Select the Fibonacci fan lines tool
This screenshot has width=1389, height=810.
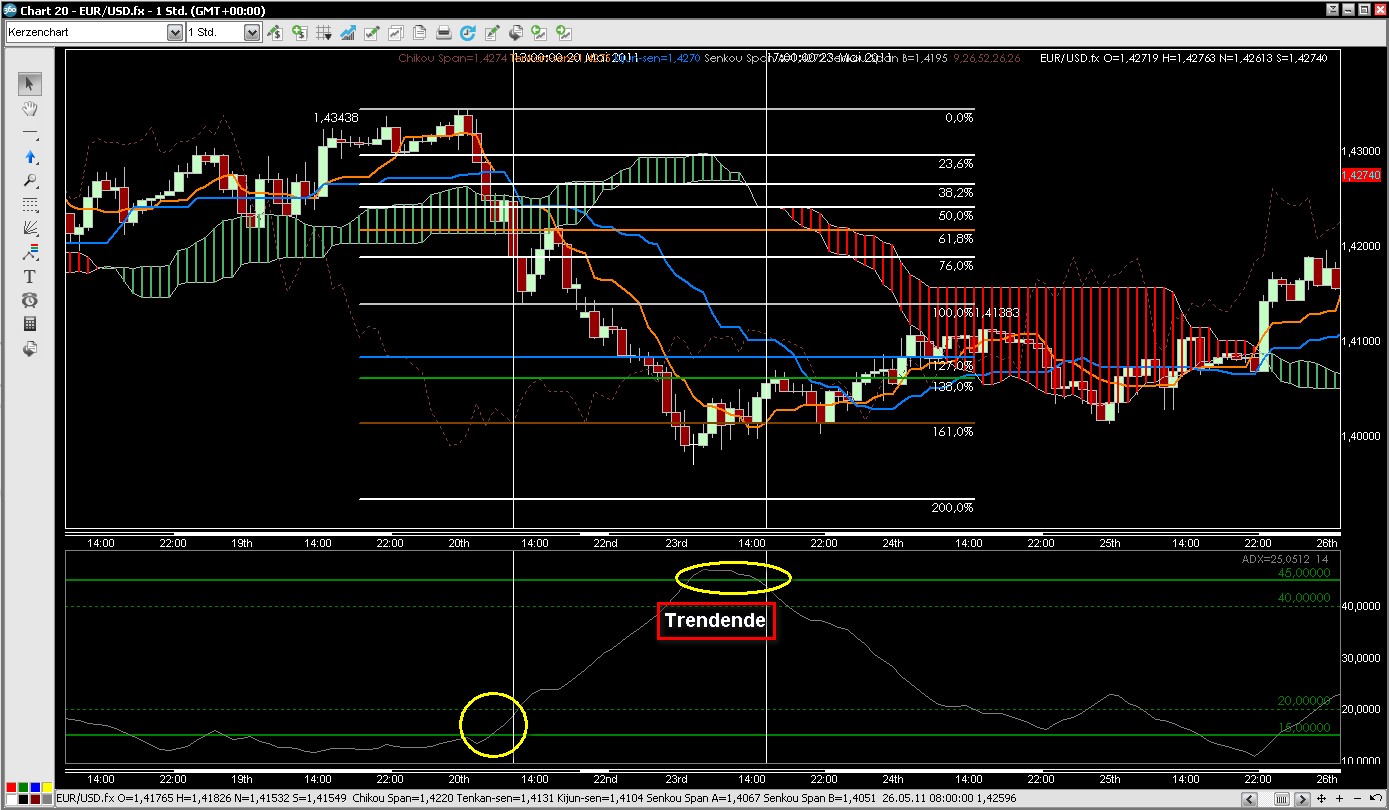(30, 228)
